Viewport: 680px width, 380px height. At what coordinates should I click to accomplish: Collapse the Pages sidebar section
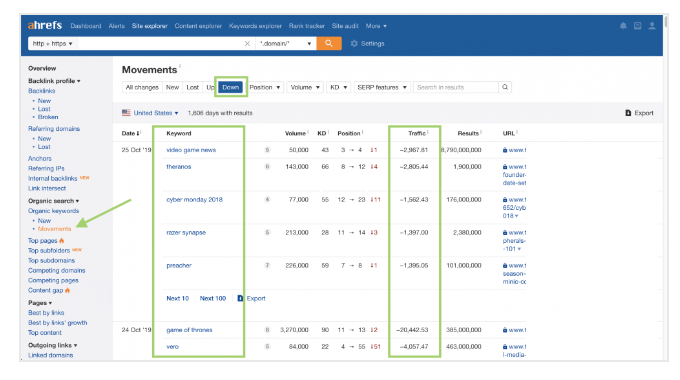(40, 303)
